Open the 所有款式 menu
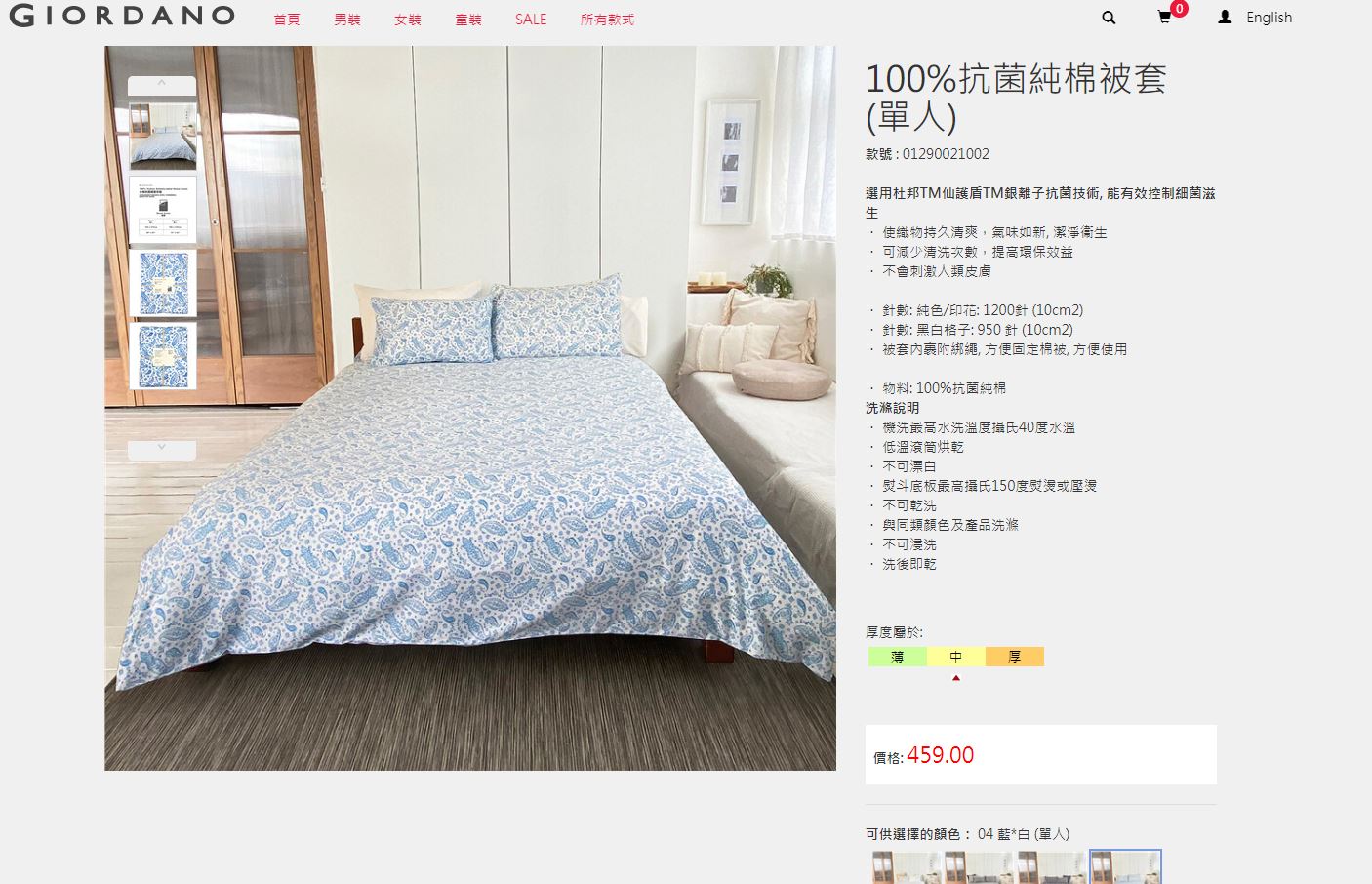The height and width of the screenshot is (884, 1372). [x=607, y=20]
